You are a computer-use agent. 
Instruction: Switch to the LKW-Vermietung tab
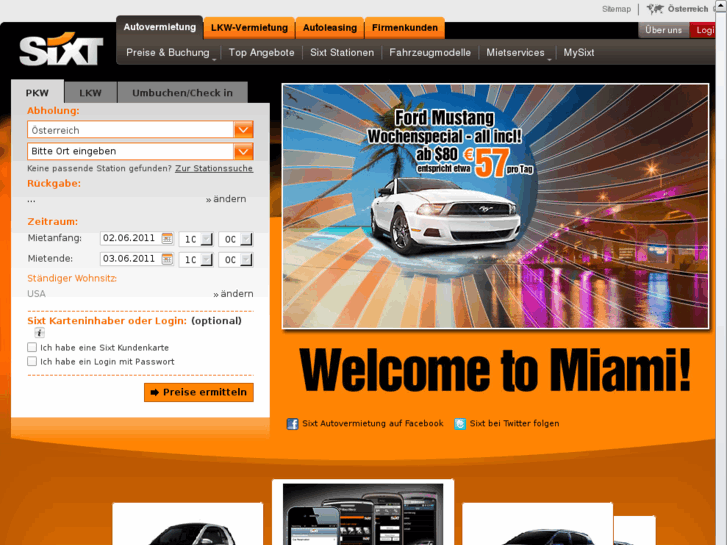[x=249, y=28]
